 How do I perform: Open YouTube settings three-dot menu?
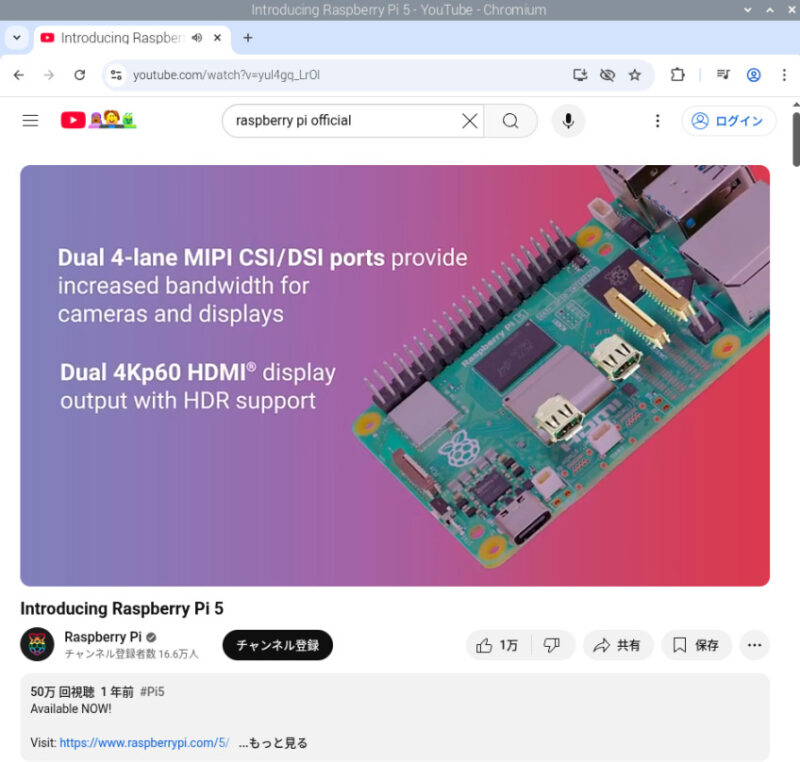click(x=657, y=121)
